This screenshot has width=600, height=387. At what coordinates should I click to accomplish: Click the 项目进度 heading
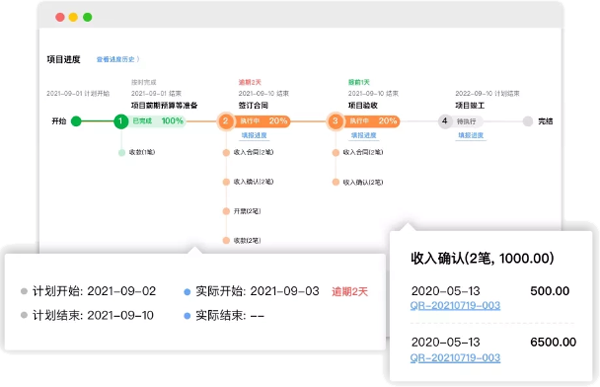pos(64,59)
